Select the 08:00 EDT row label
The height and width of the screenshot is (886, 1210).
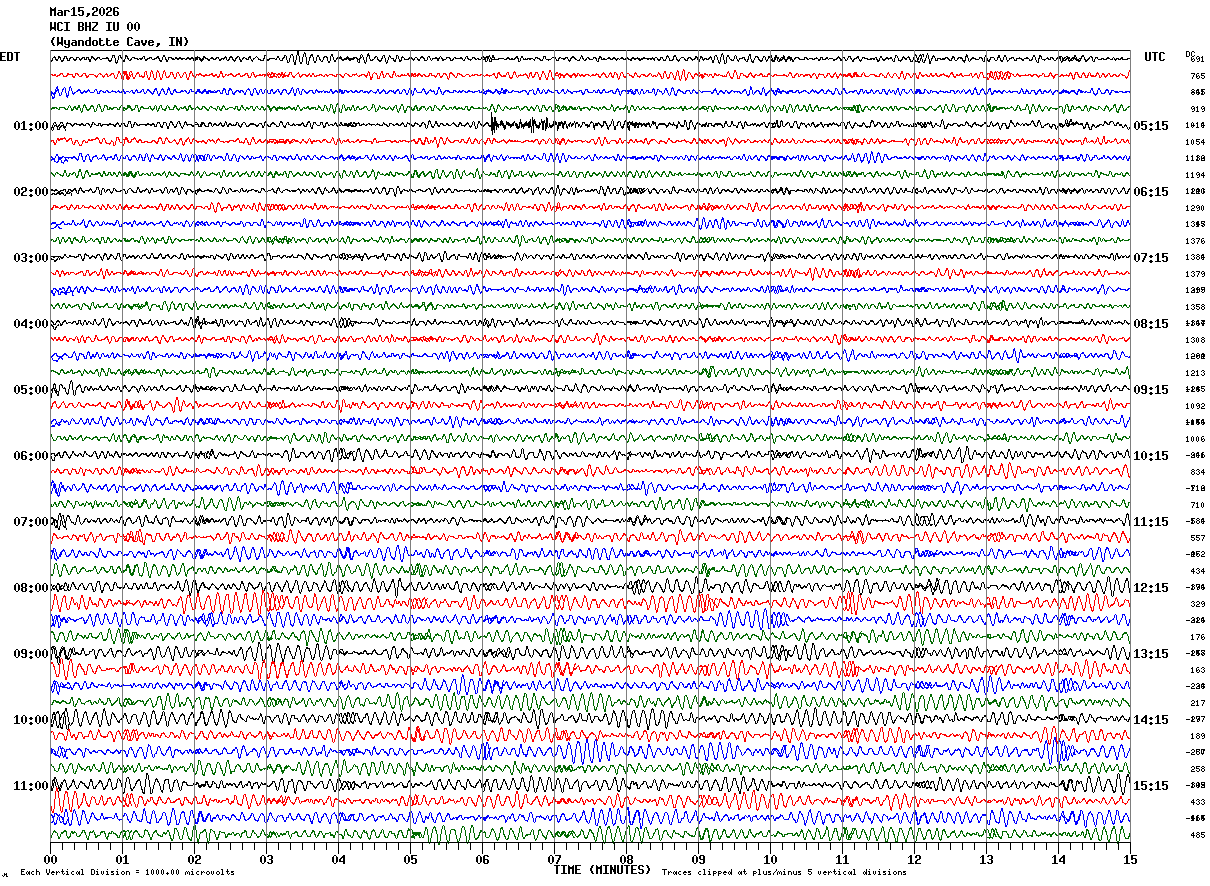point(31,588)
